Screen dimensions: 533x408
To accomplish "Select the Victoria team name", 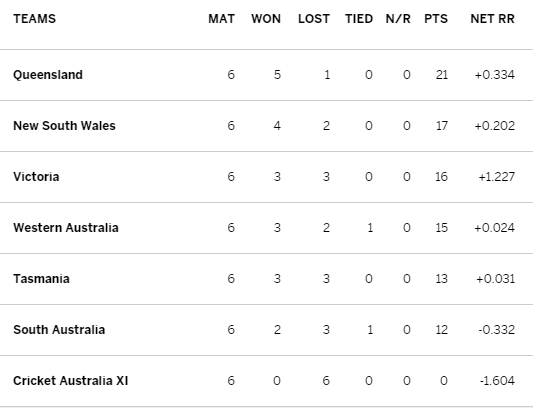I will tap(36, 177).
